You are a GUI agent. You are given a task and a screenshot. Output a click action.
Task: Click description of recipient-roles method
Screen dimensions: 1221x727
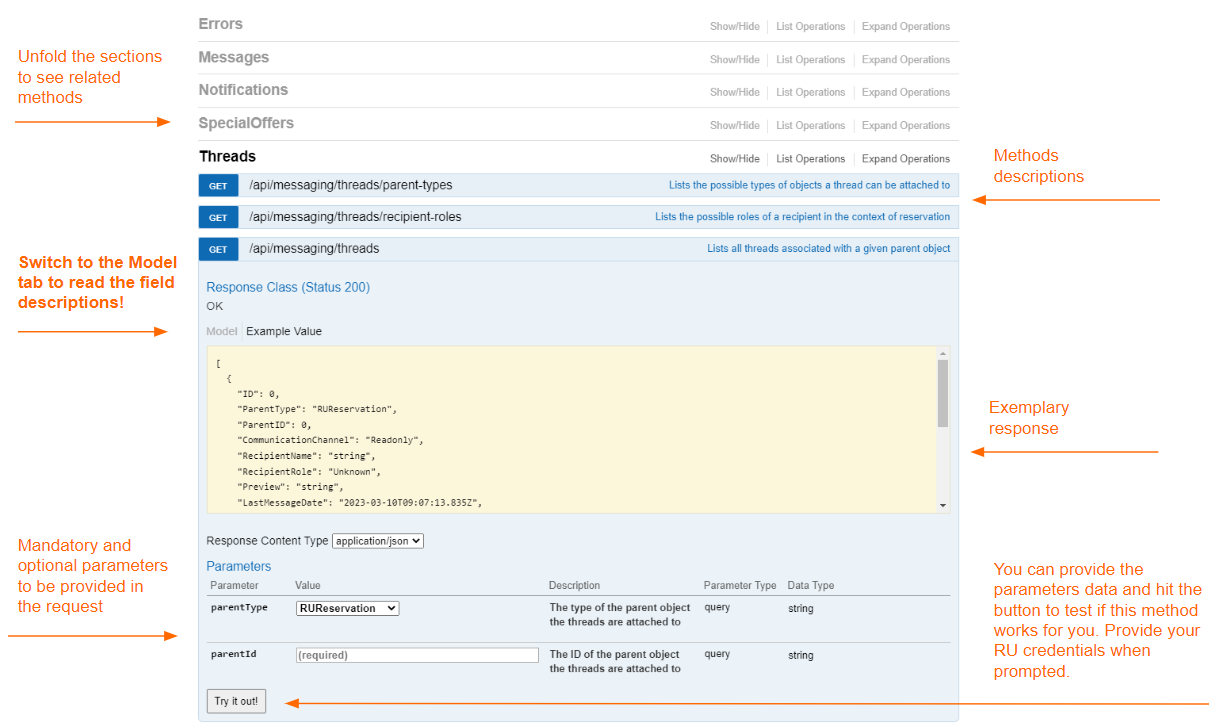point(802,217)
